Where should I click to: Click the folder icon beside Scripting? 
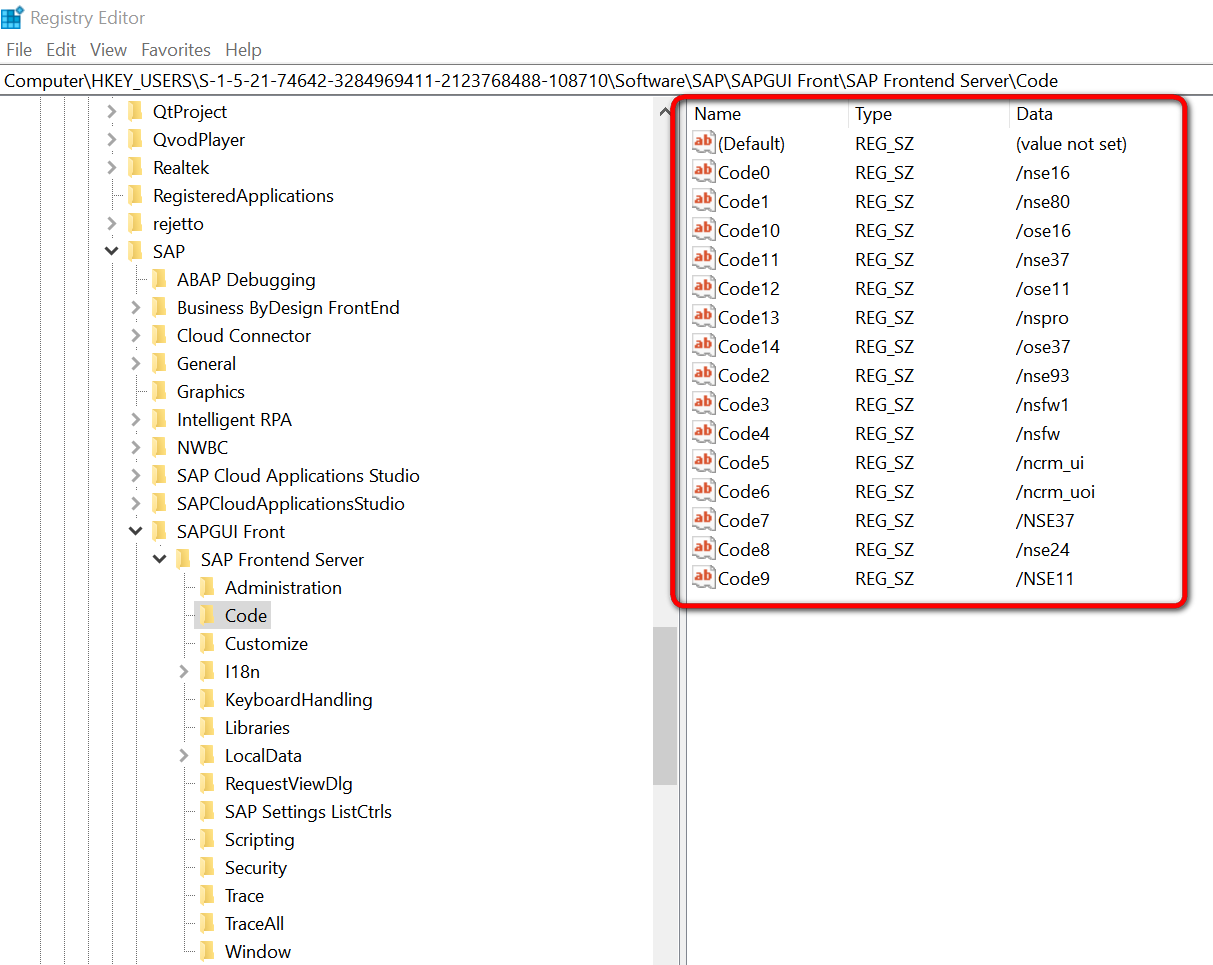coord(207,839)
